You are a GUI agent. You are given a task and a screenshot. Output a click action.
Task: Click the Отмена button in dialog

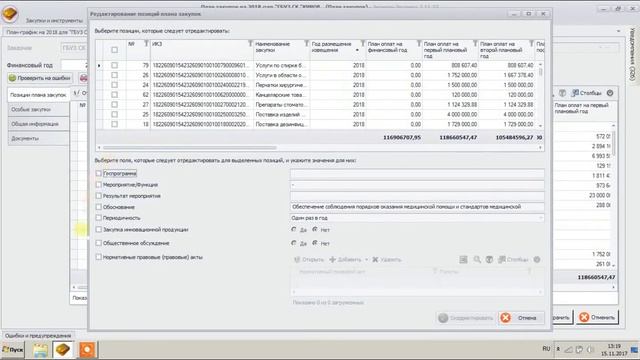[x=521, y=318]
